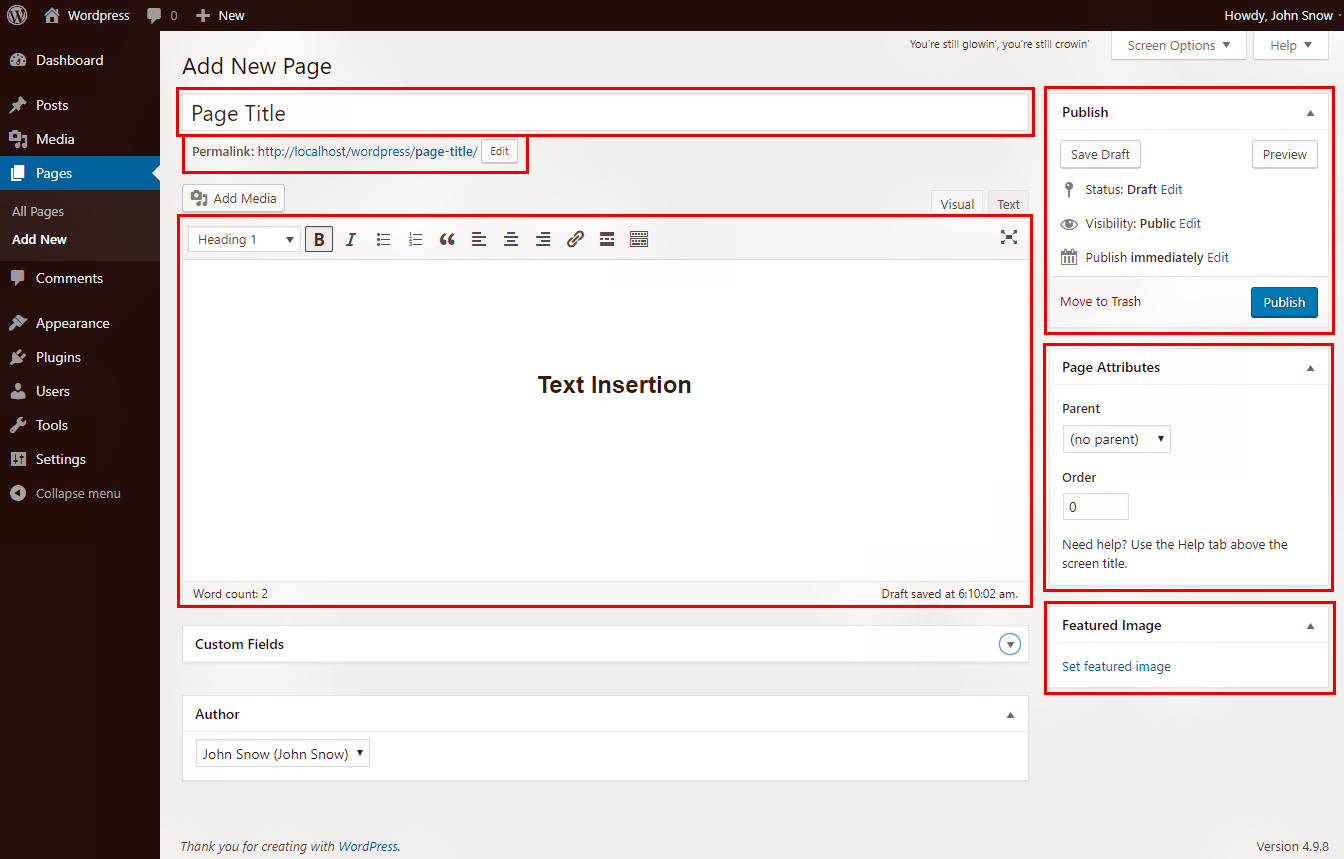The image size is (1344, 859).
Task: Open the Screen Options panel
Action: point(1178,45)
